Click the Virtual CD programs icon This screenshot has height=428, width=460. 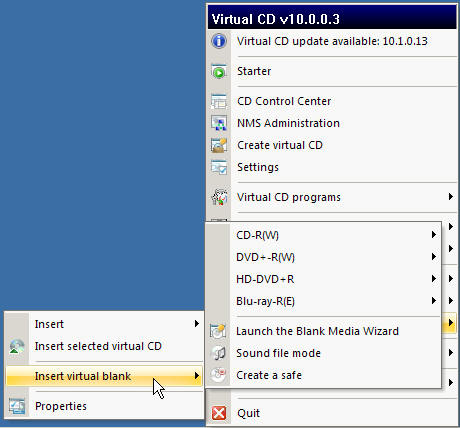pyautogui.click(x=219, y=197)
